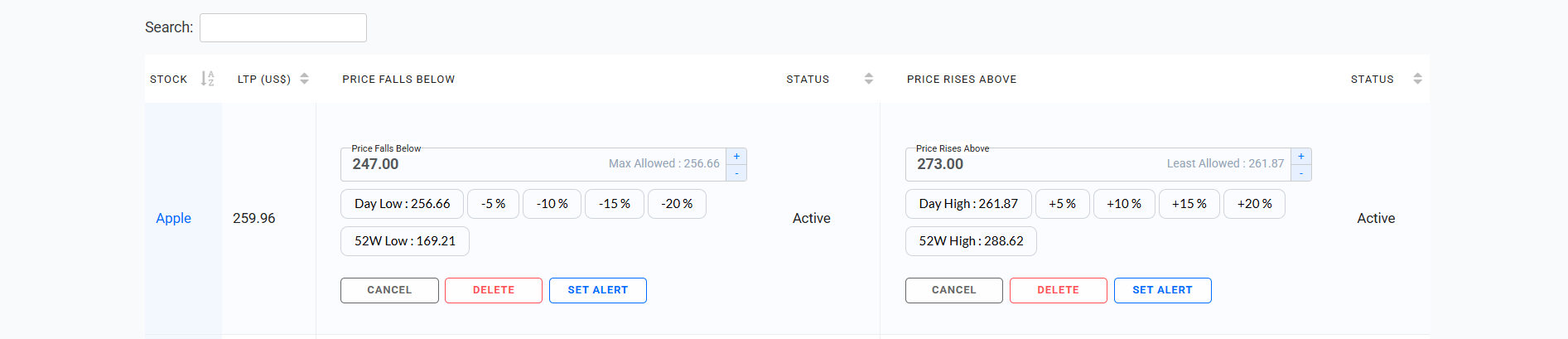Sort the Price Rises Above status column
The height and width of the screenshot is (339, 1568).
pos(1417,79)
